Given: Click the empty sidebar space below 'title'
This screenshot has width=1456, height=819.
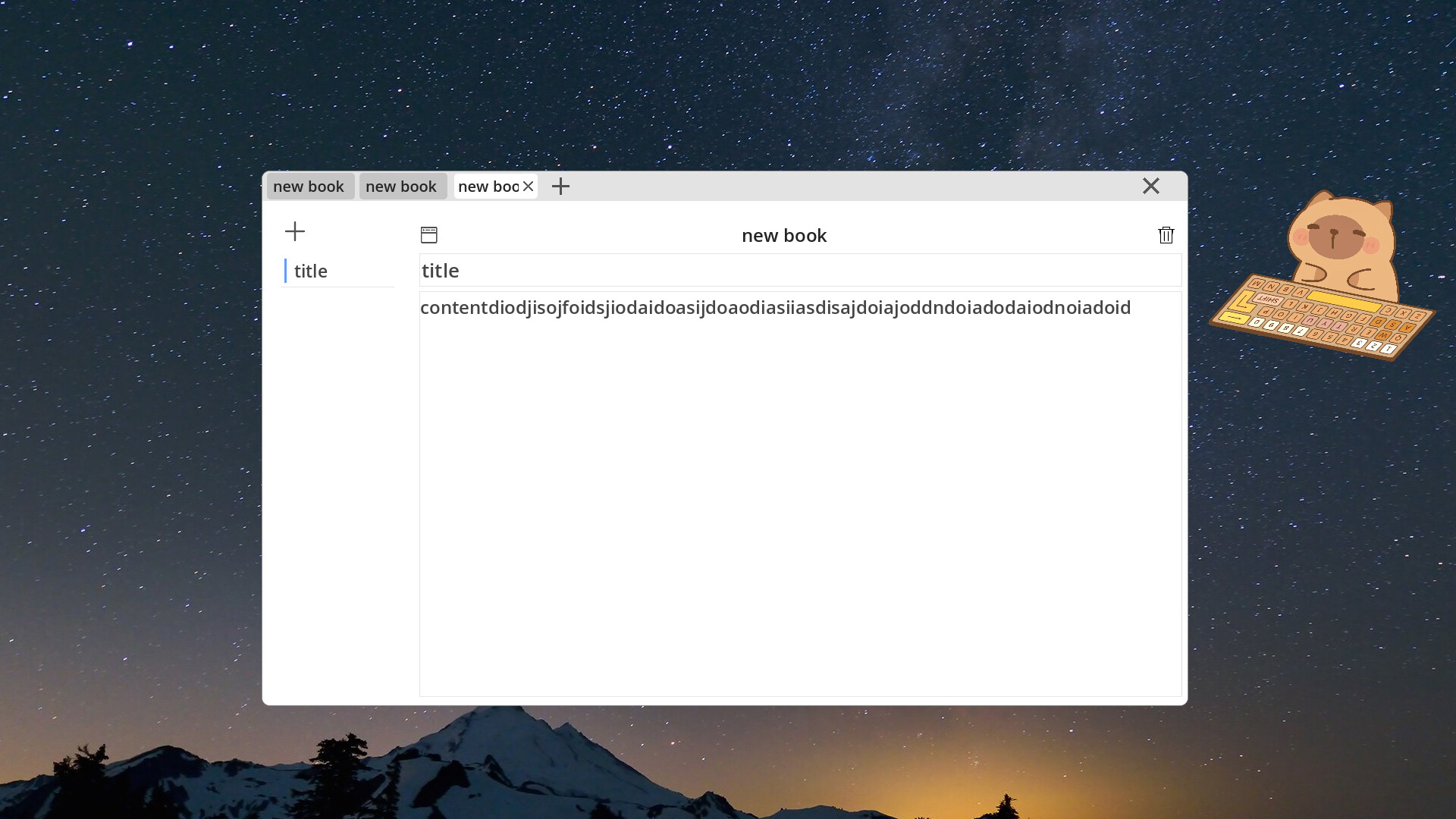Looking at the screenshot, I should click(x=337, y=485).
